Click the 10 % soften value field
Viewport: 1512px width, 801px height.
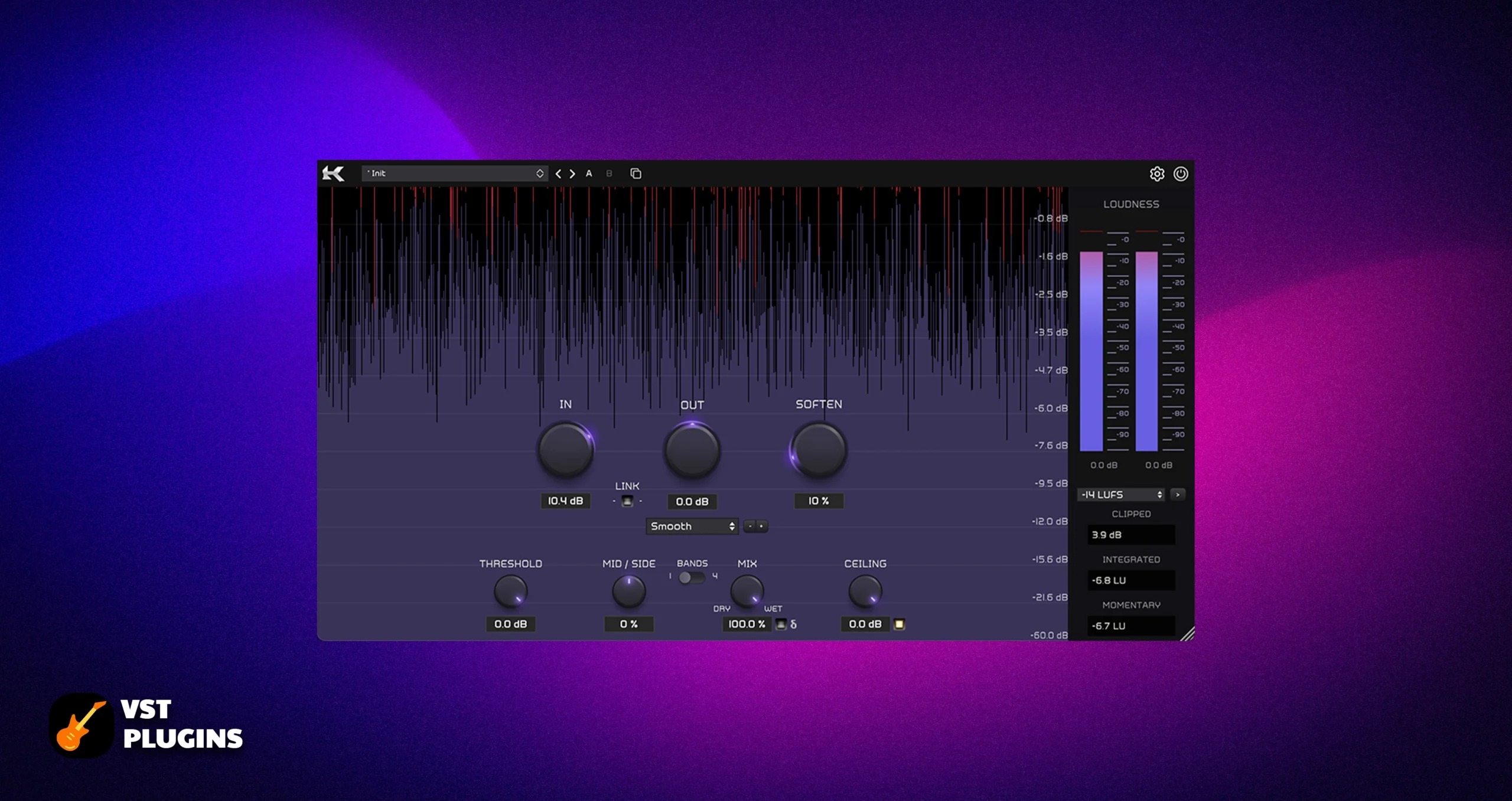point(819,501)
